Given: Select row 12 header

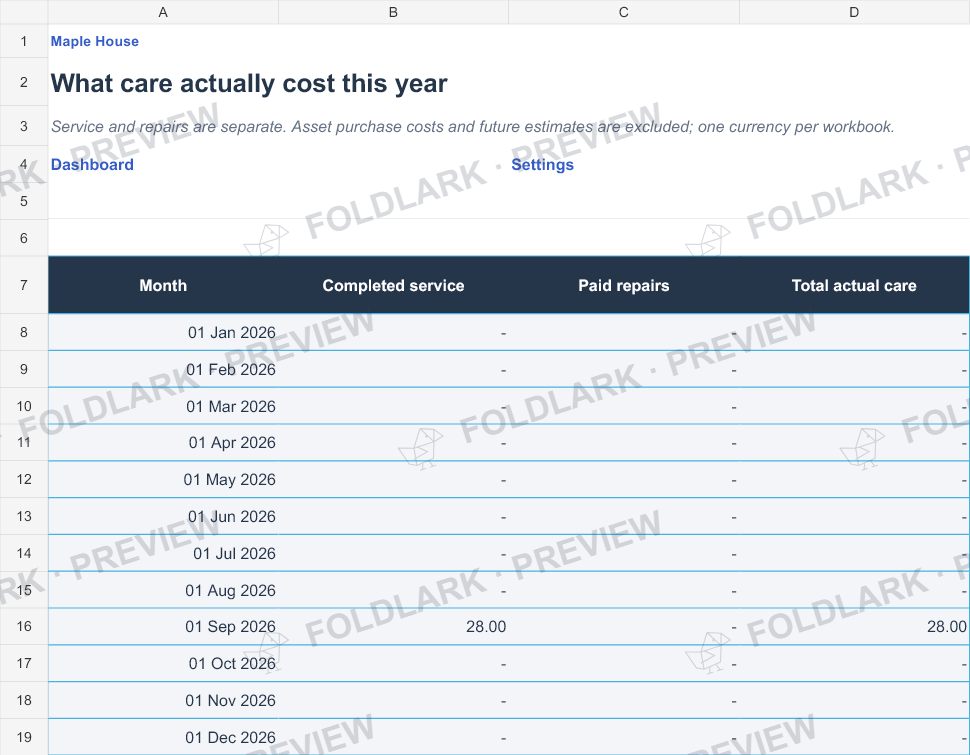Looking at the screenshot, I should click(24, 480).
